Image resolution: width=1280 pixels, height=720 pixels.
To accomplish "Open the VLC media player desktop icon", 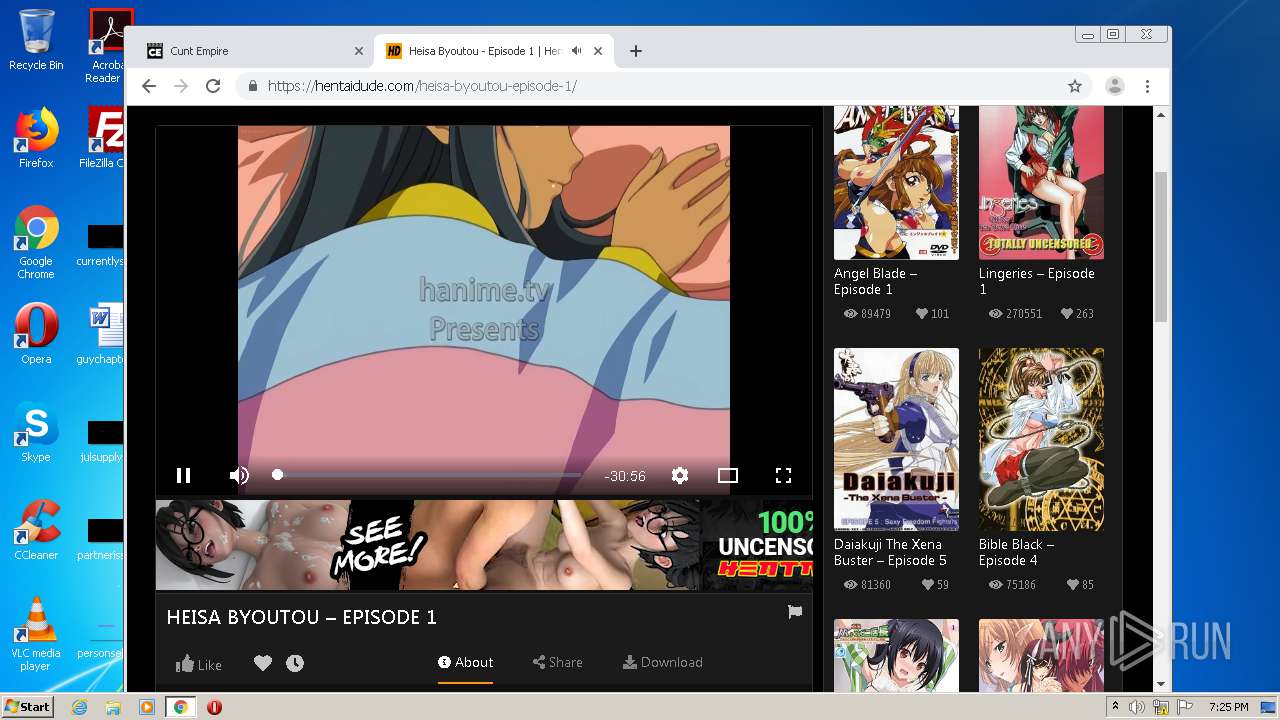I will [x=36, y=635].
